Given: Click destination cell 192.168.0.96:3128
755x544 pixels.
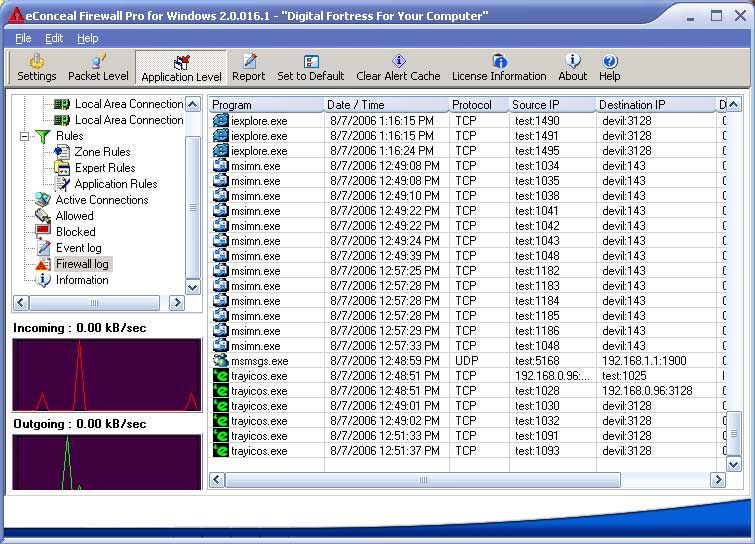Looking at the screenshot, I should [647, 390].
